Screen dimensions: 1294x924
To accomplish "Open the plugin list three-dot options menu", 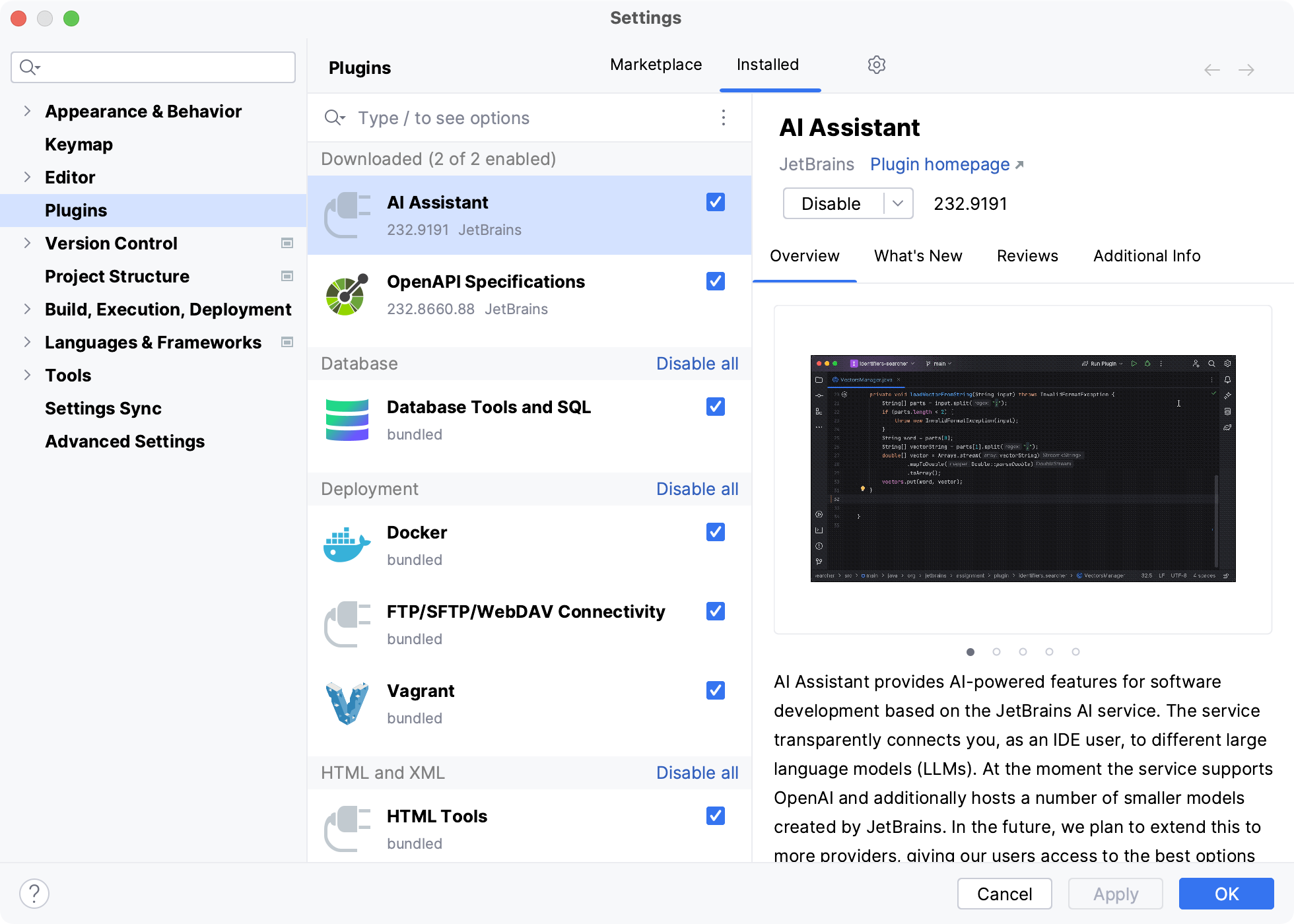I will (724, 117).
